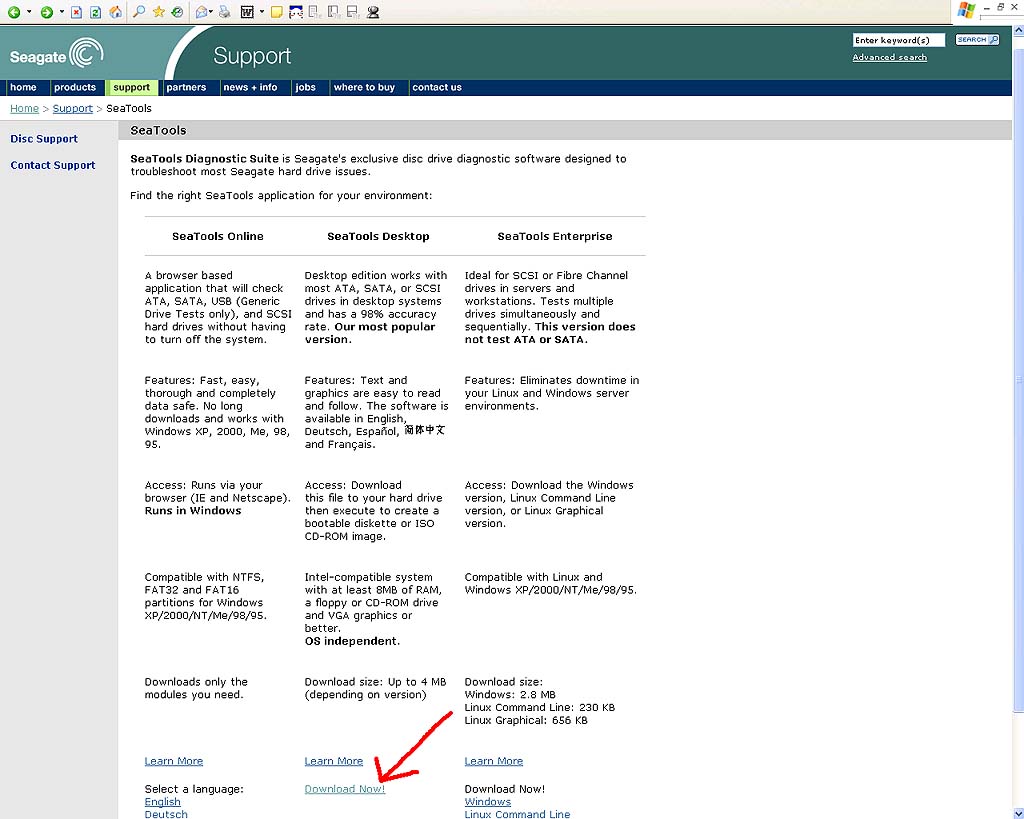Refresh the page using the toolbar icon
The image size is (1024, 819).
tap(95, 12)
